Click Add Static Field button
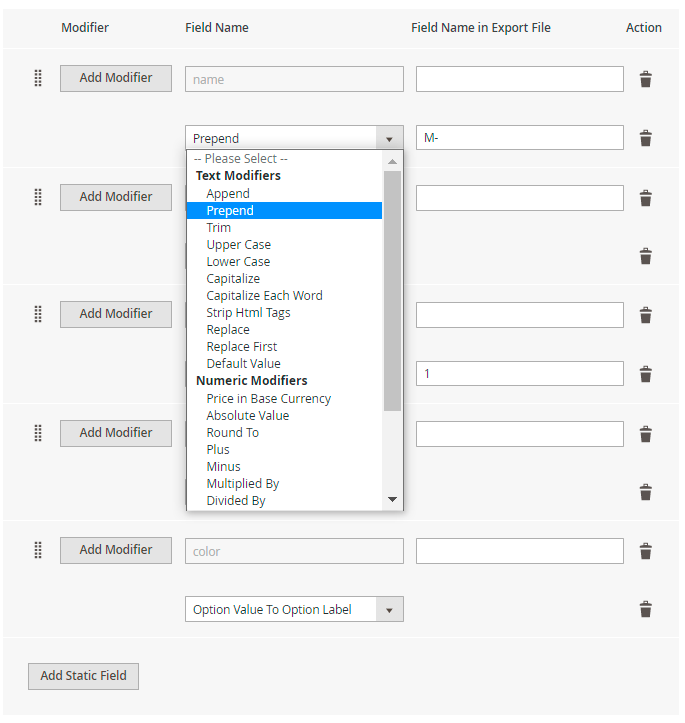 click(83, 676)
